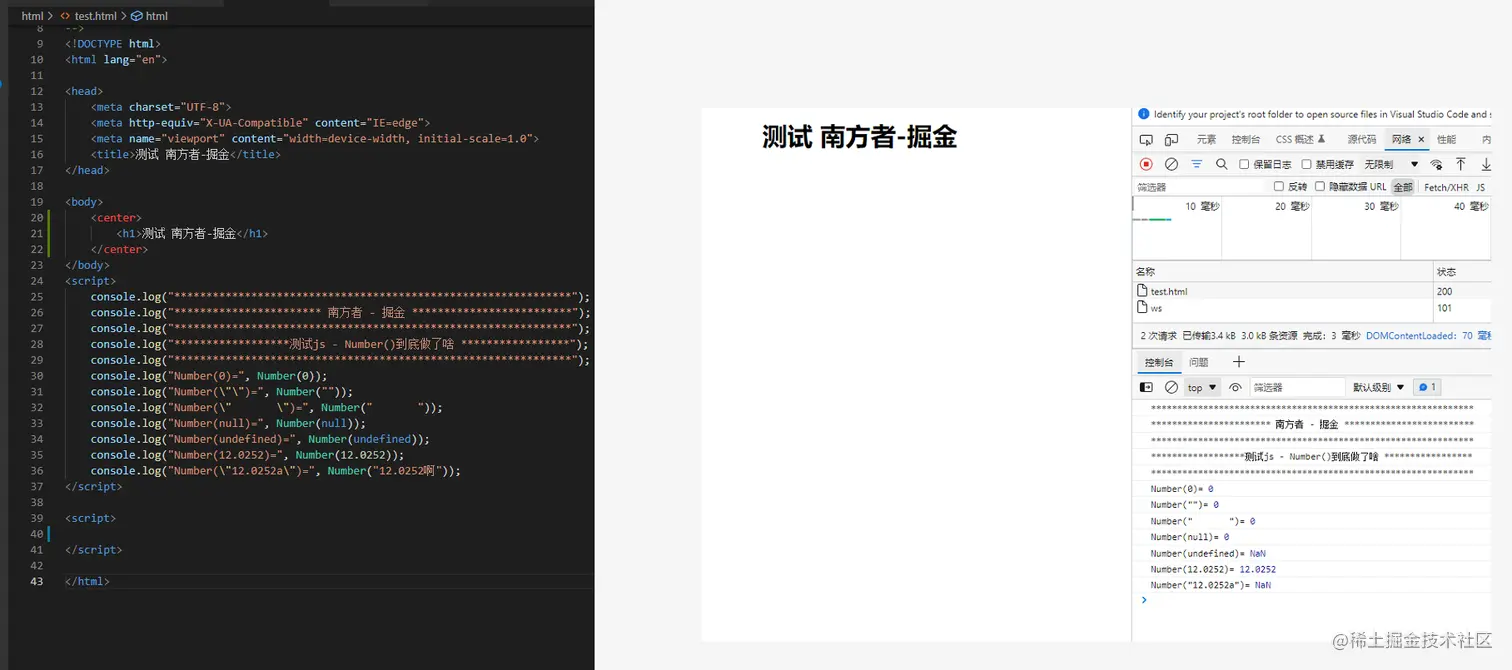Click the 30 毫秒 timeline marker
This screenshot has height=670, width=1512.
coord(1381,206)
